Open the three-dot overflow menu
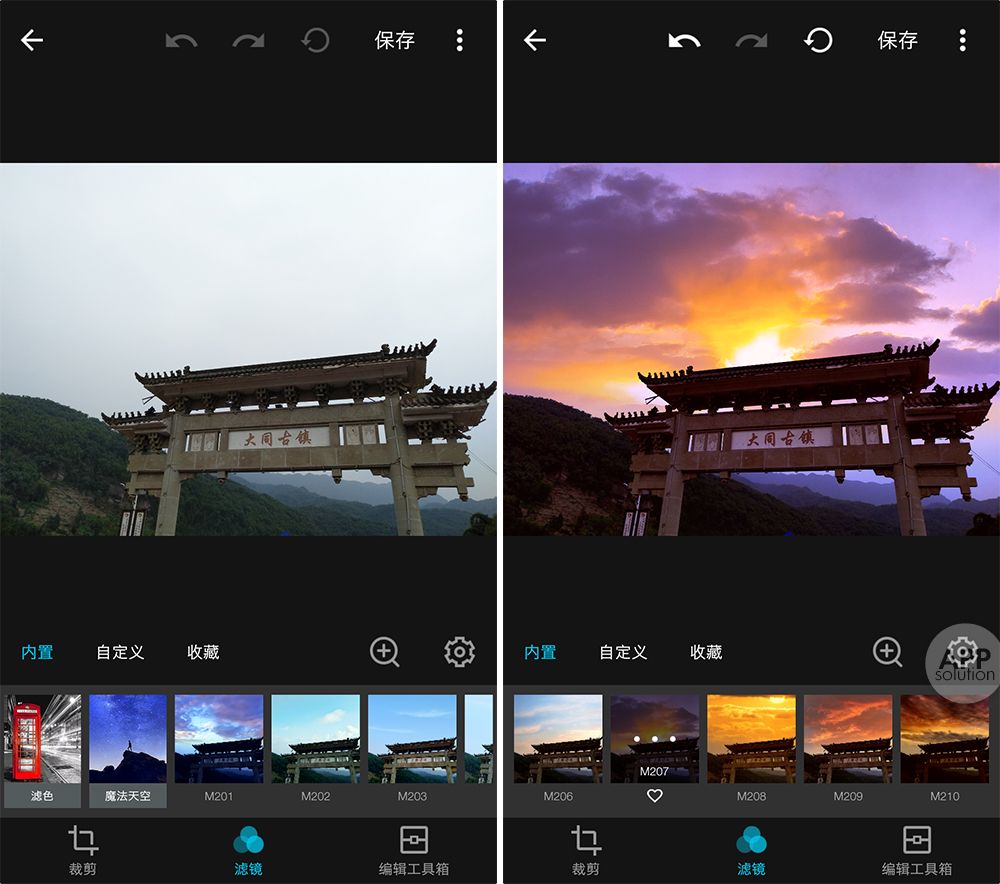This screenshot has height=884, width=1000. coord(460,40)
